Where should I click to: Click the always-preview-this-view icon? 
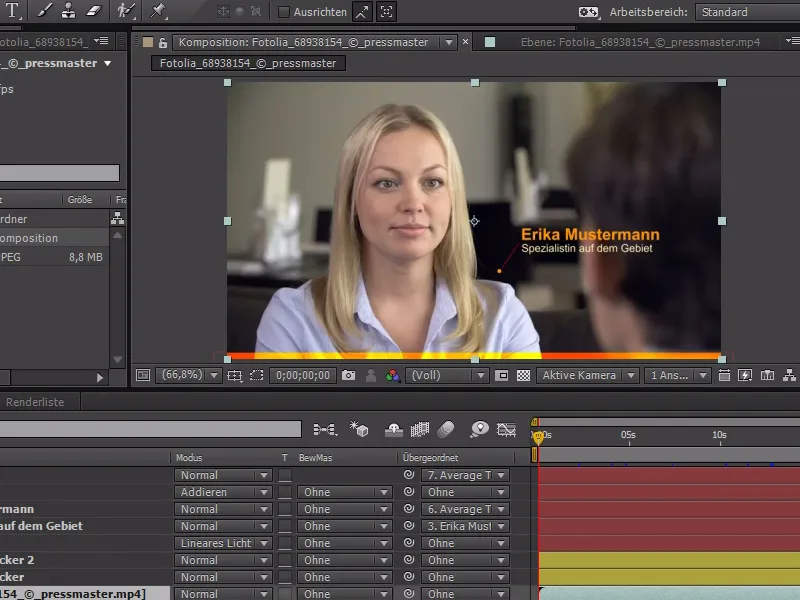143,376
